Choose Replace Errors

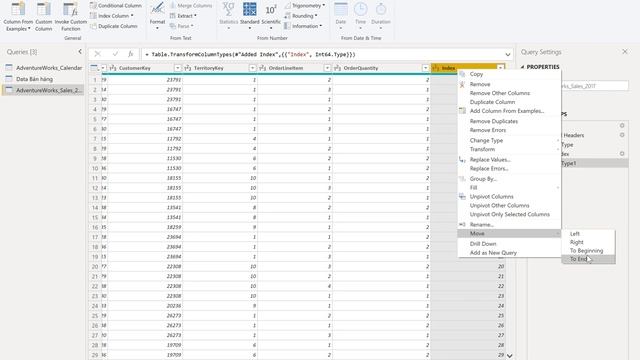(509, 169)
